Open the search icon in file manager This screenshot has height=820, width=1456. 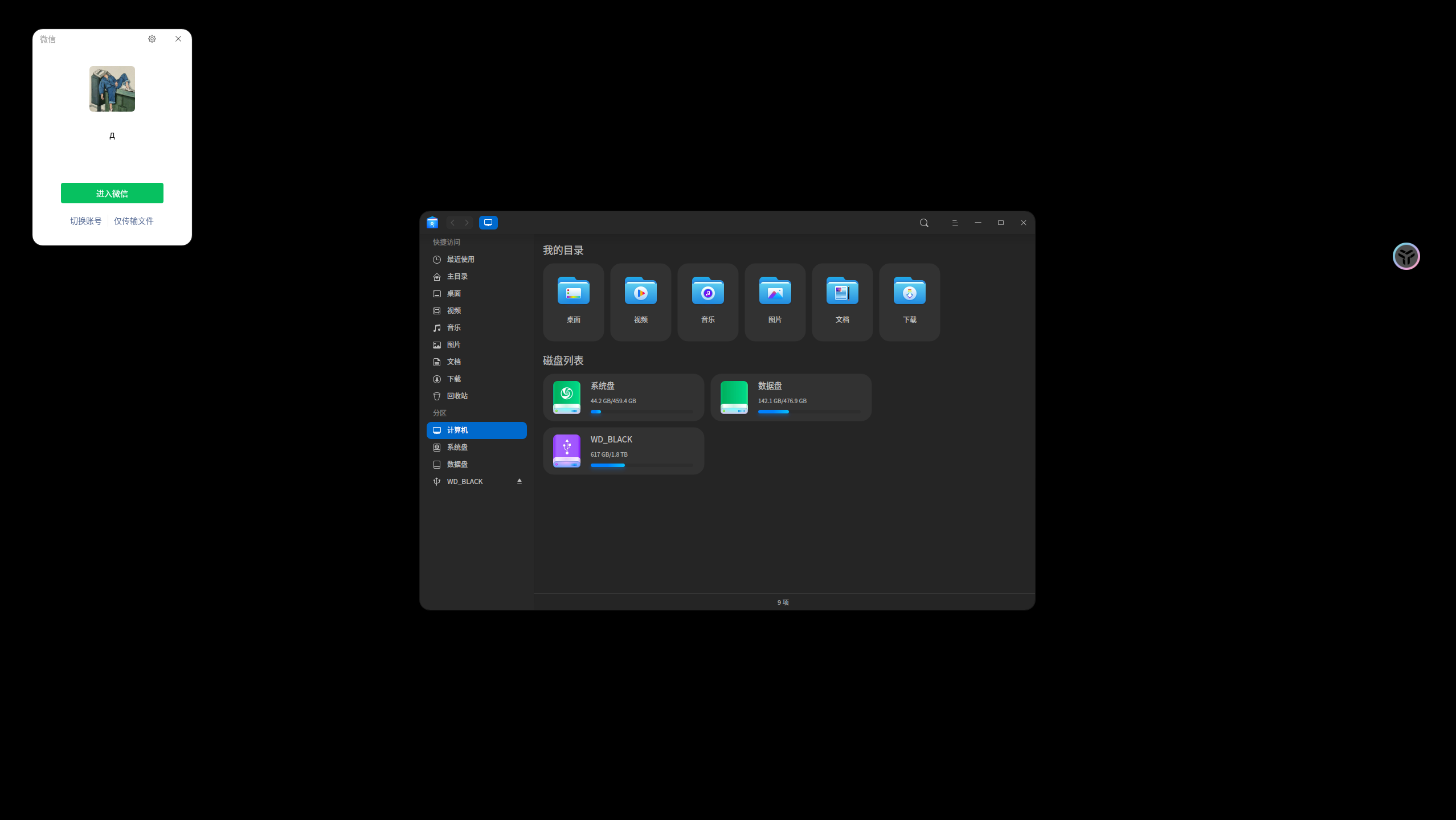(924, 223)
